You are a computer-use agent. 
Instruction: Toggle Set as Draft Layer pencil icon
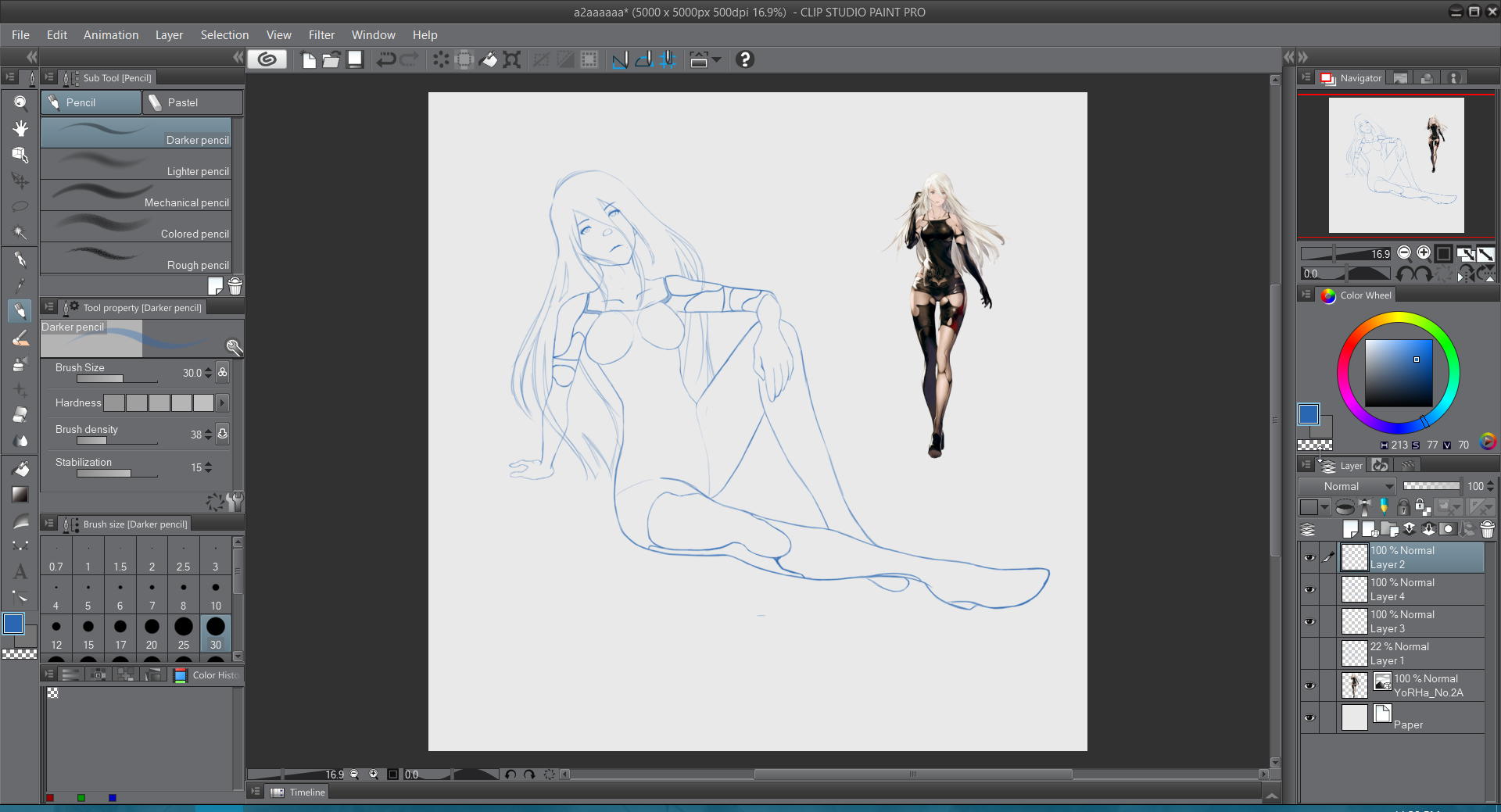click(1384, 507)
